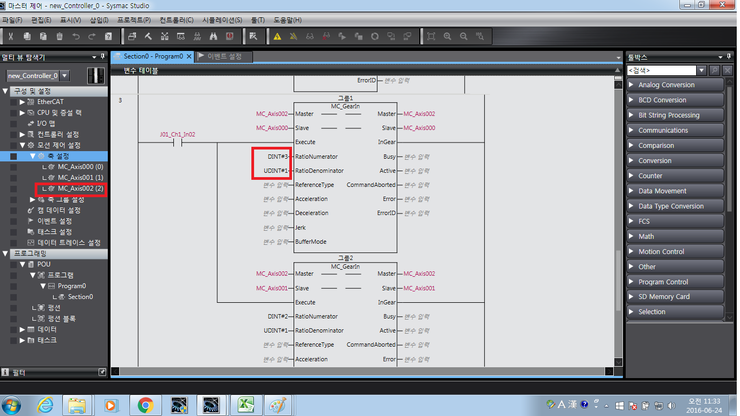Image resolution: width=740 pixels, height=416 pixels.
Task: Click the toolbox search button icon
Action: [x=715, y=70]
